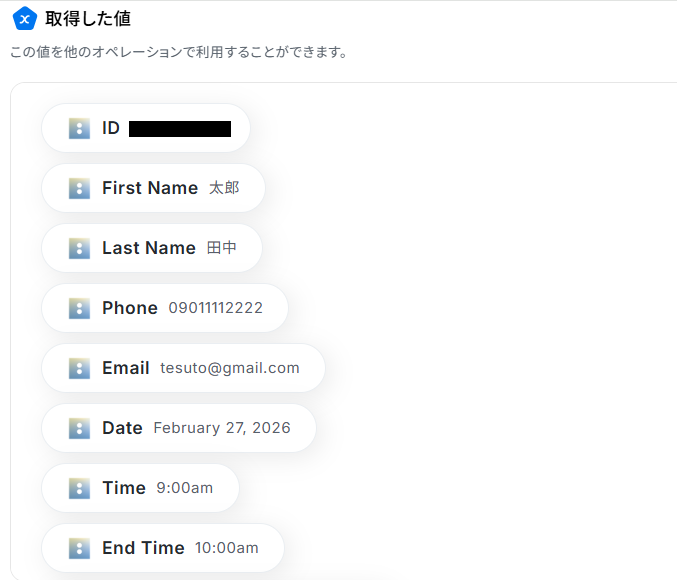Click the icon beside Last Name

(80, 248)
